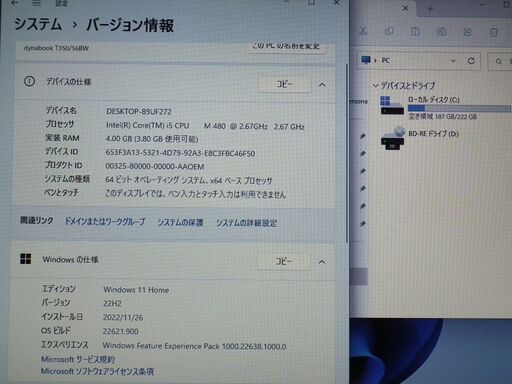The image size is (512, 384).
Task: Open Microsoft サービス規約 link
Action: pos(78,359)
